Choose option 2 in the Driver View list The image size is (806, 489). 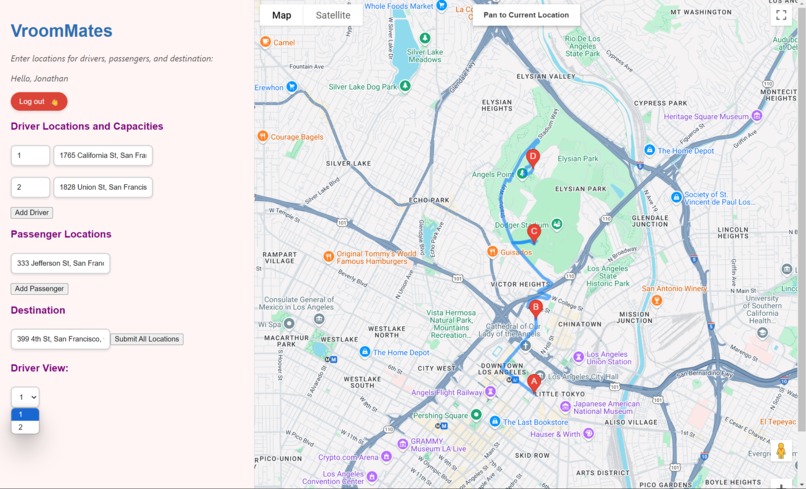pyautogui.click(x=25, y=427)
